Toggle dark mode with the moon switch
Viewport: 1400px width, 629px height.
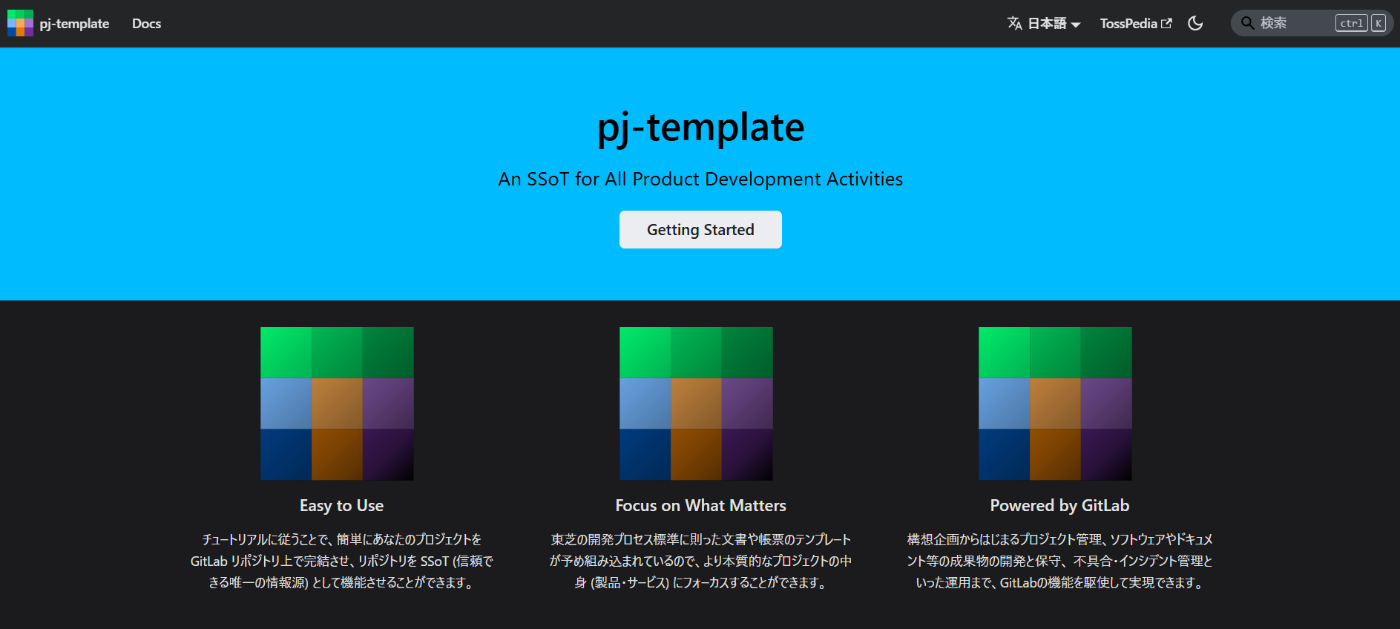(x=1196, y=22)
